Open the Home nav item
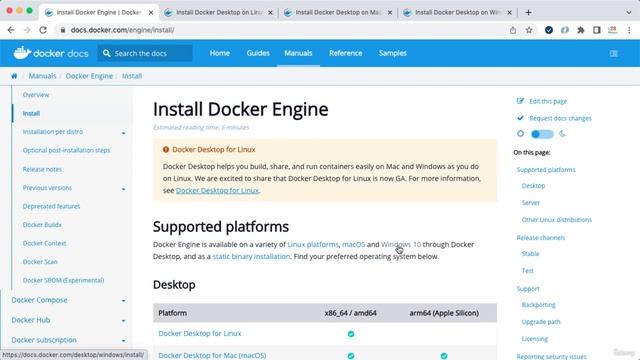 coord(220,53)
